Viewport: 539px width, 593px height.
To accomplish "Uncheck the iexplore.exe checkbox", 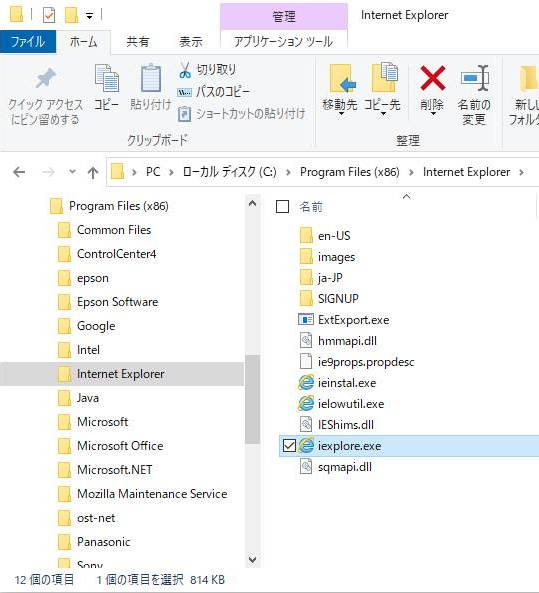I will [x=289, y=446].
